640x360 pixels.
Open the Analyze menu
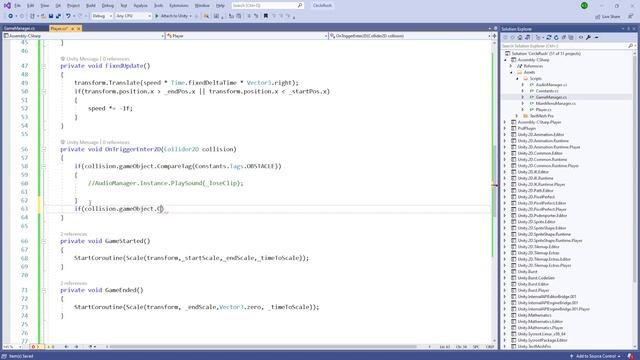140,6
